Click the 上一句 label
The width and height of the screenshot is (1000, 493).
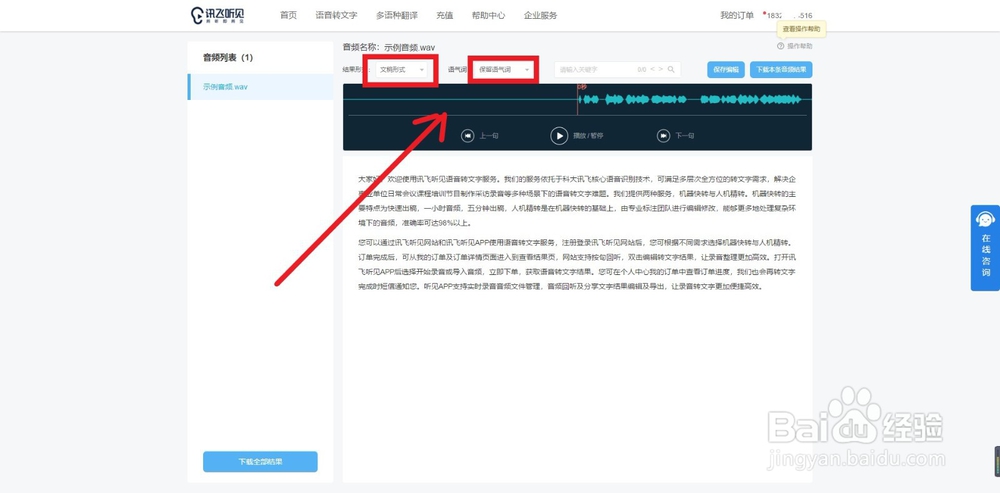[489, 136]
